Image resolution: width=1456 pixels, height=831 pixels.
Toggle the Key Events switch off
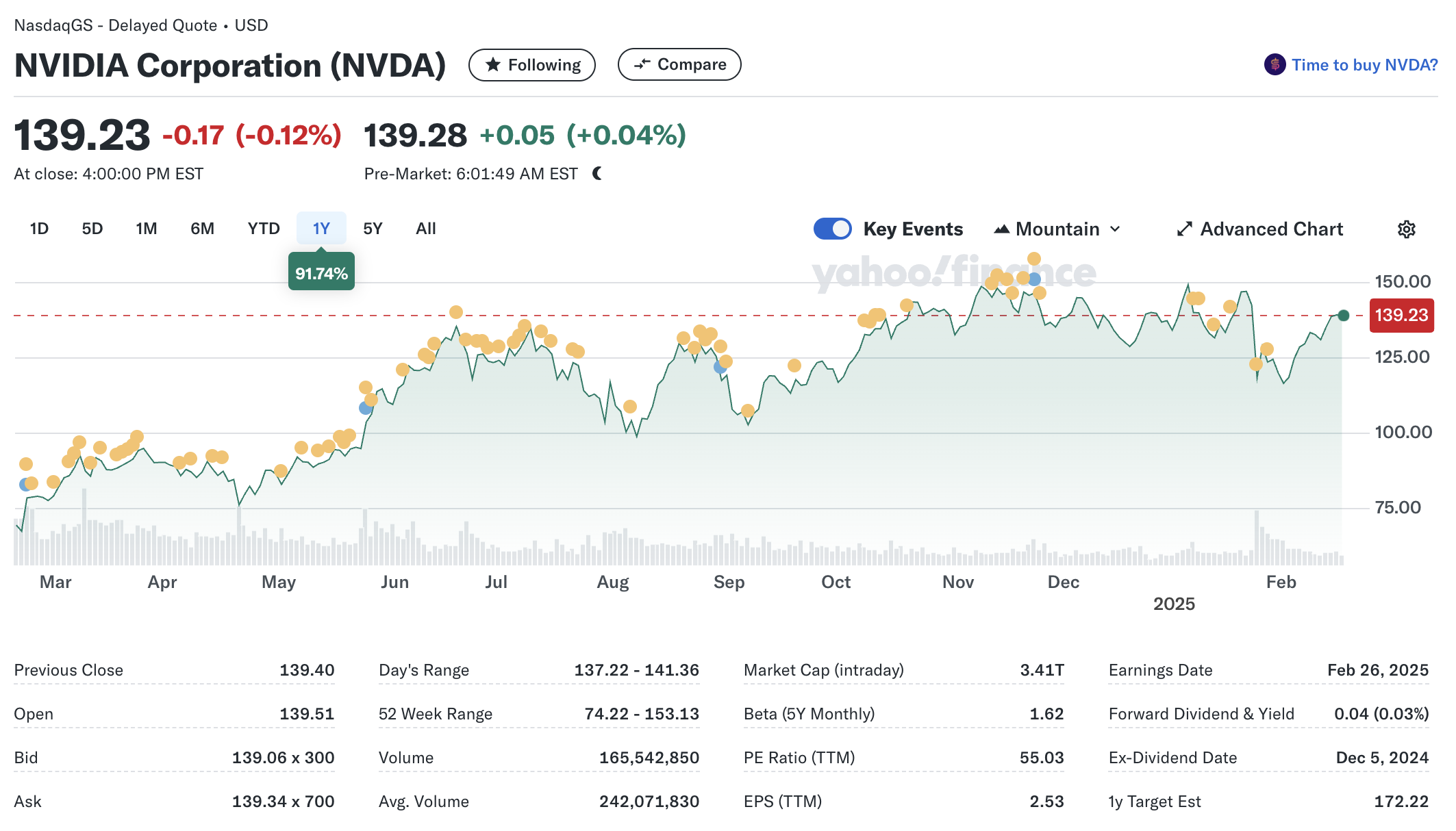tap(832, 229)
